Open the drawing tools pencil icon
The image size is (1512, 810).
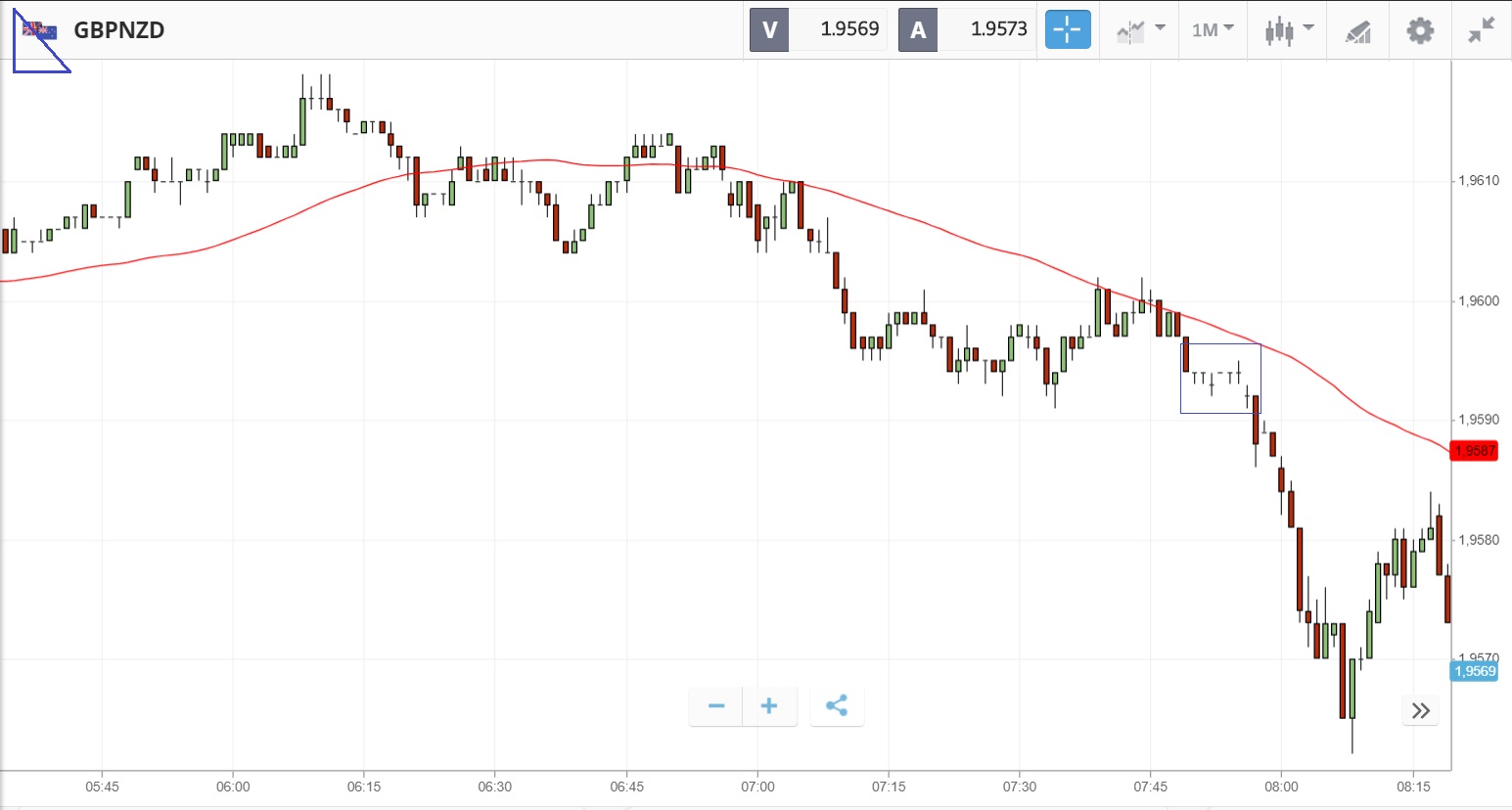click(x=1358, y=31)
